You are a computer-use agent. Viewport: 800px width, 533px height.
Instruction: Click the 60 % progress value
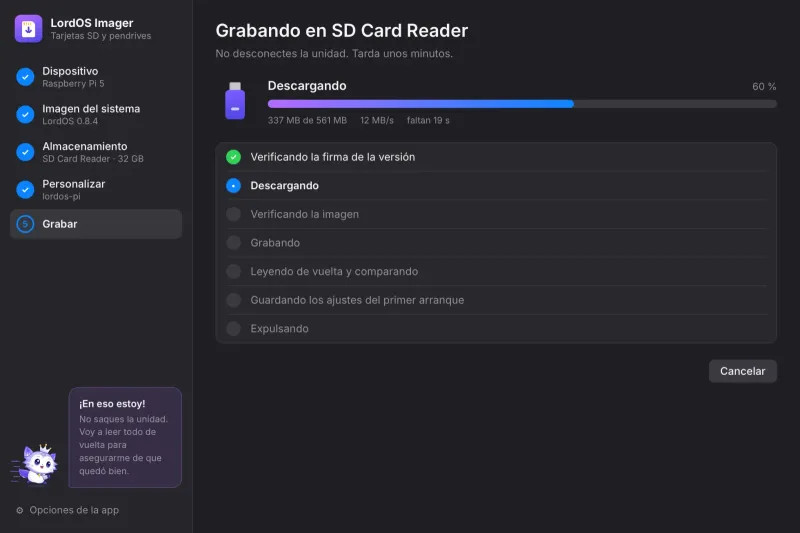(764, 87)
